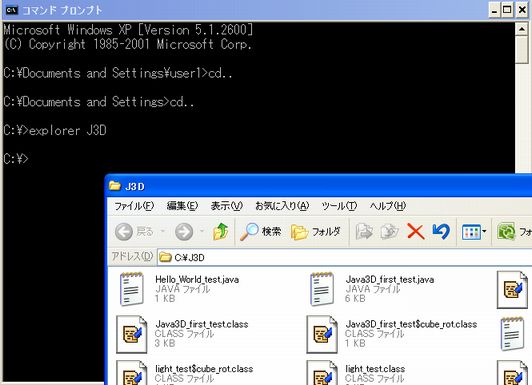Open the Views dropdown button

coord(474,232)
